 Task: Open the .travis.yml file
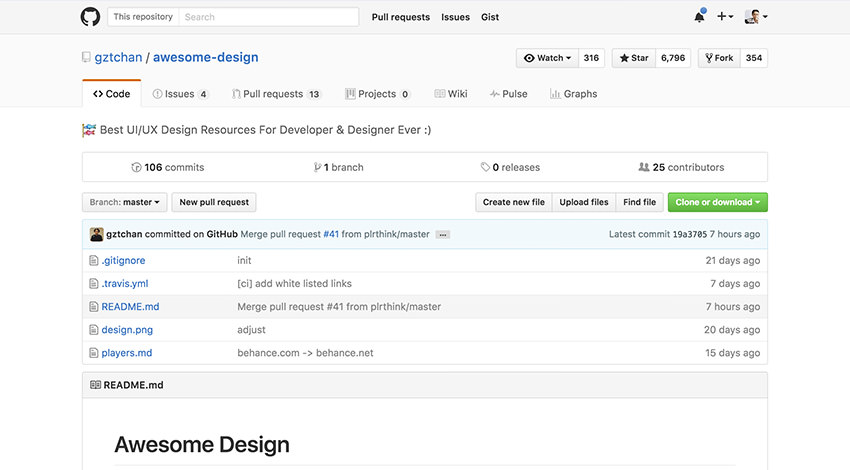[x=125, y=284]
